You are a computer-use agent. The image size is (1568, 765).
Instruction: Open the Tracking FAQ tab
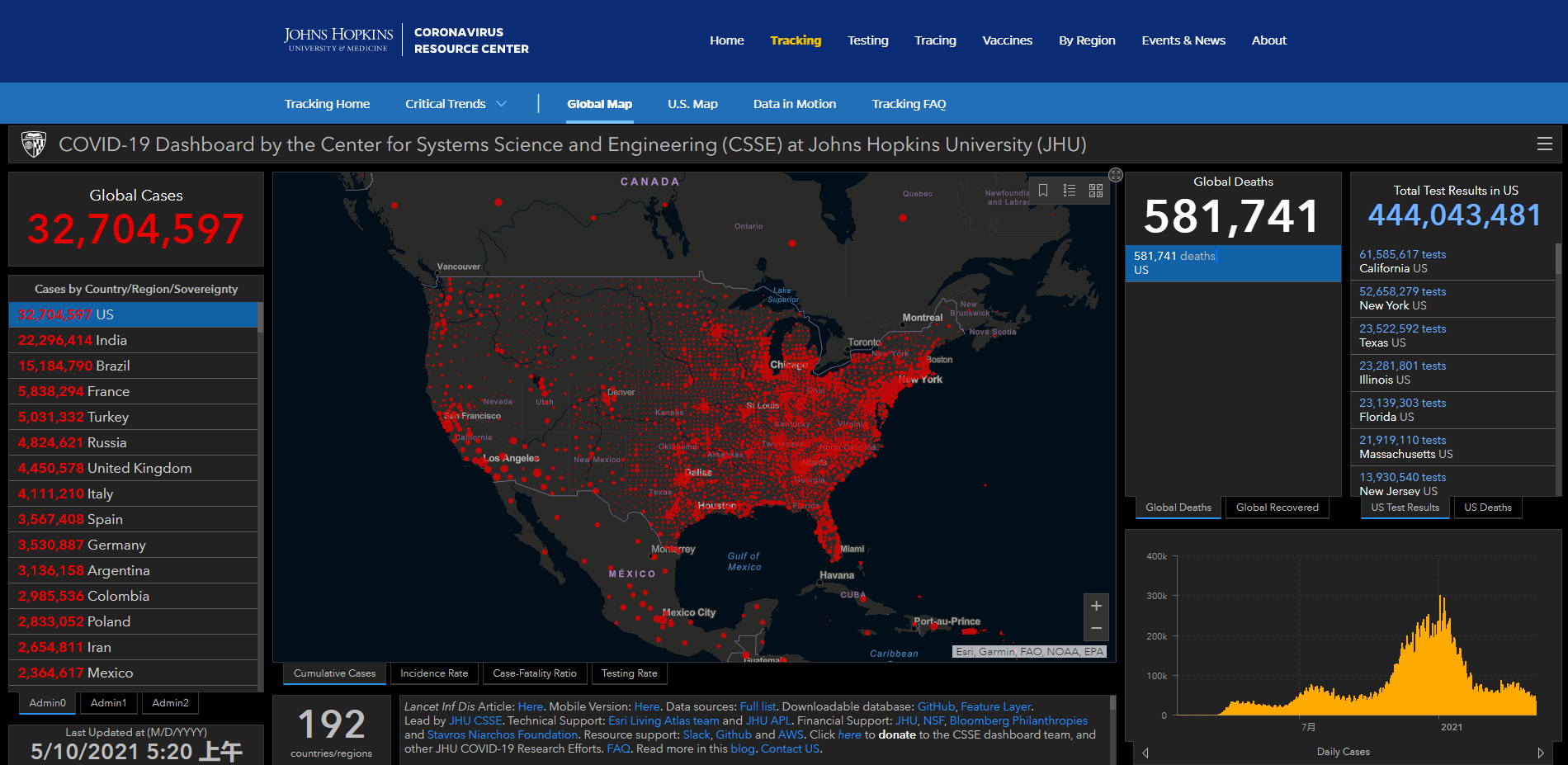909,104
